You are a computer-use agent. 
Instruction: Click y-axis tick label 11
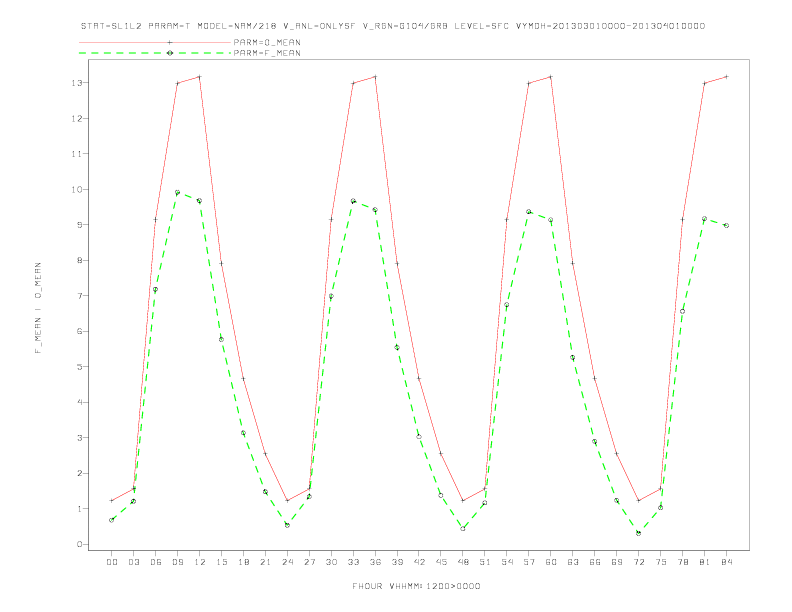tap(77, 154)
